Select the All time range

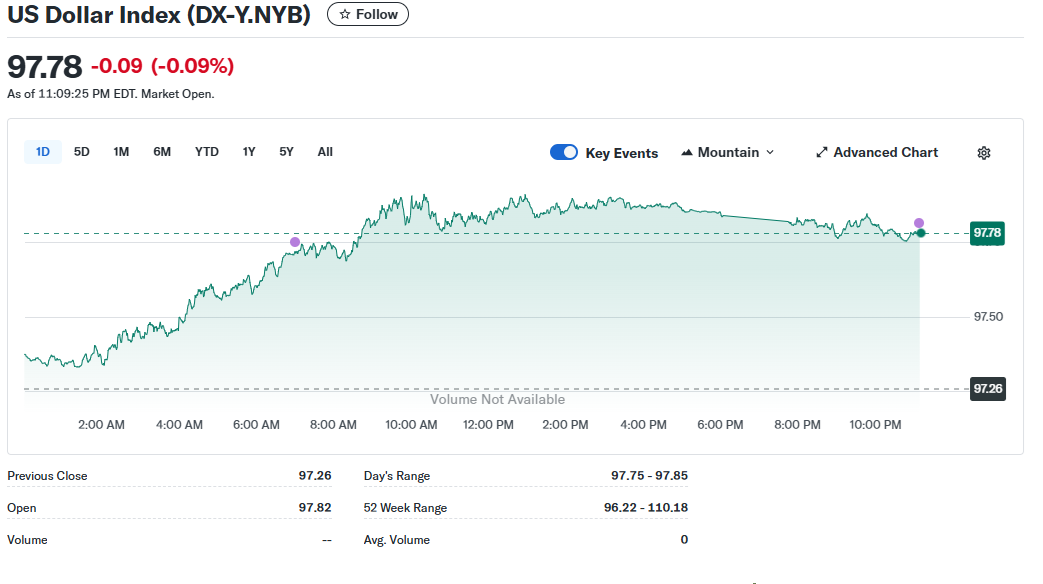pos(325,152)
